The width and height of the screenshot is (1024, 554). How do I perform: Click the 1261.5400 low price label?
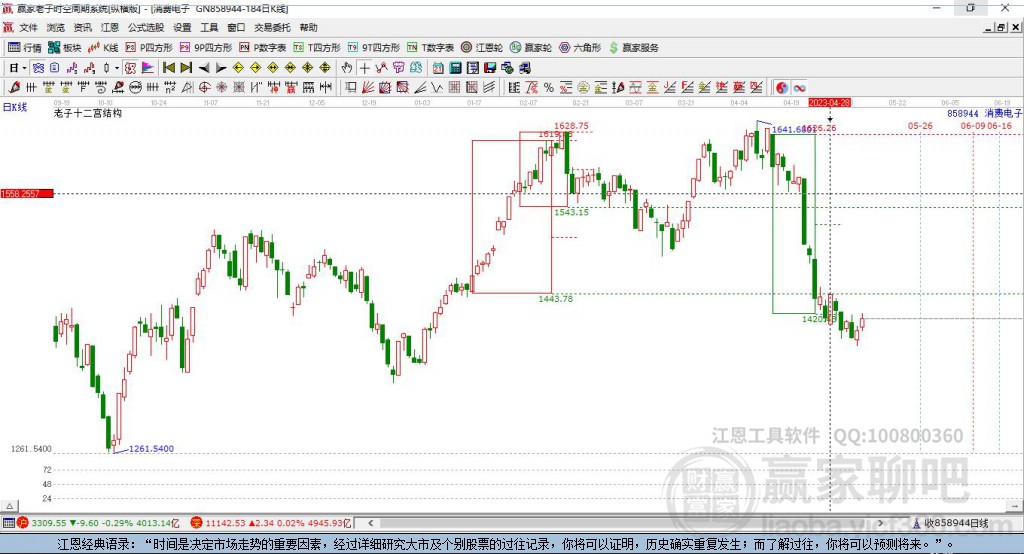pyautogui.click(x=152, y=449)
